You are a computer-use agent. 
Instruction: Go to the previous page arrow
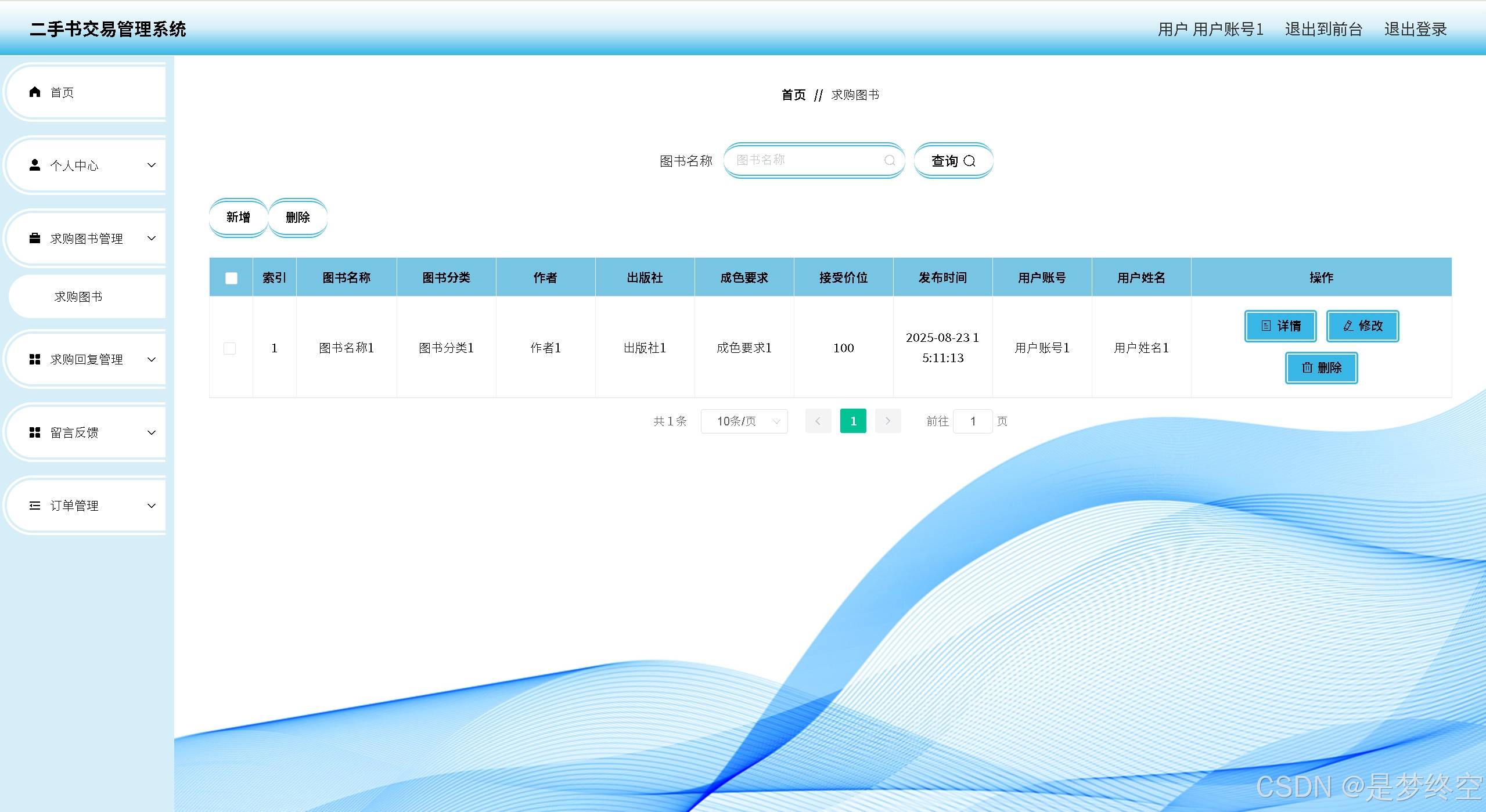(x=818, y=421)
